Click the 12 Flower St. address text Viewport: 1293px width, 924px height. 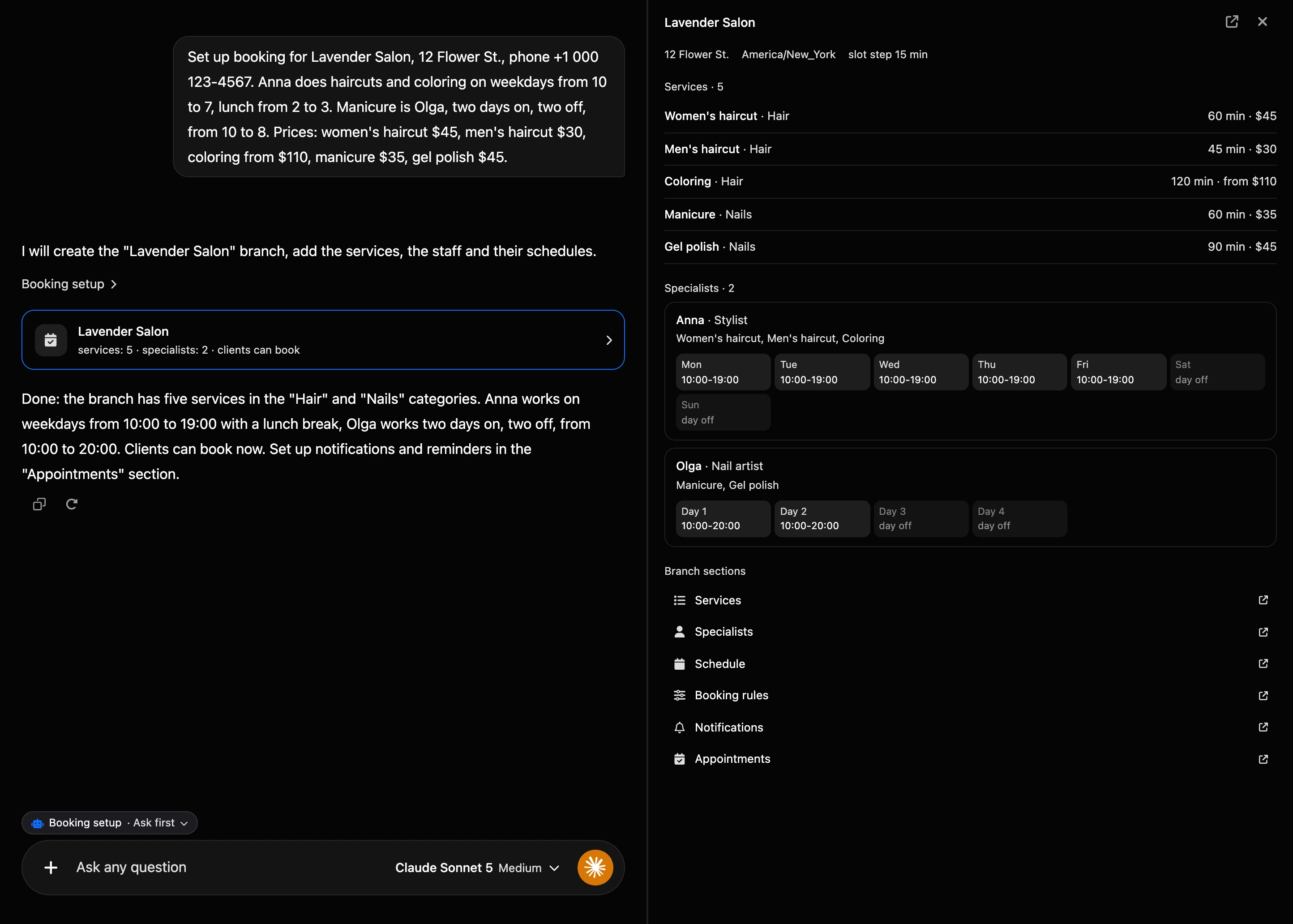click(x=696, y=55)
